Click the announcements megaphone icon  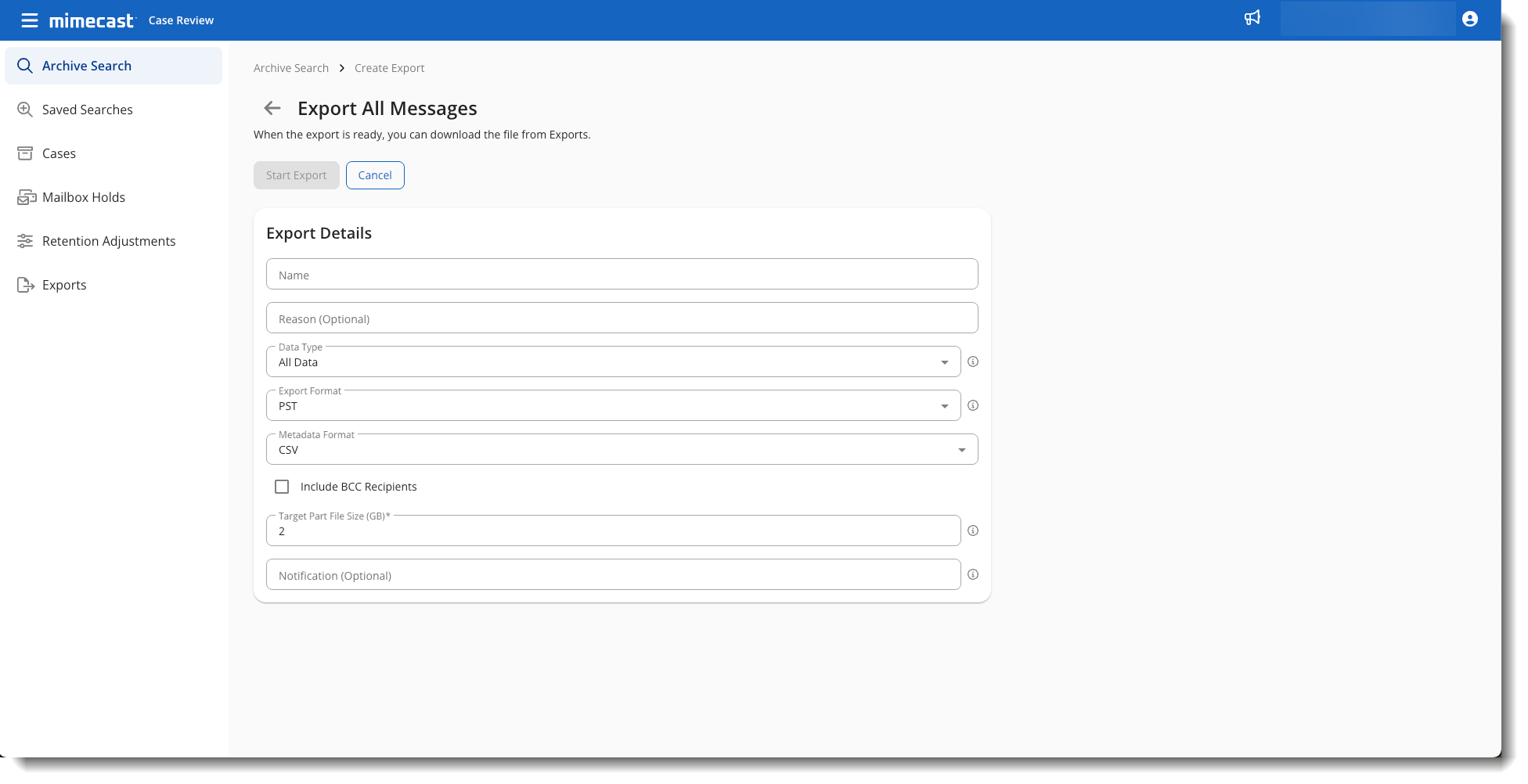click(1252, 18)
